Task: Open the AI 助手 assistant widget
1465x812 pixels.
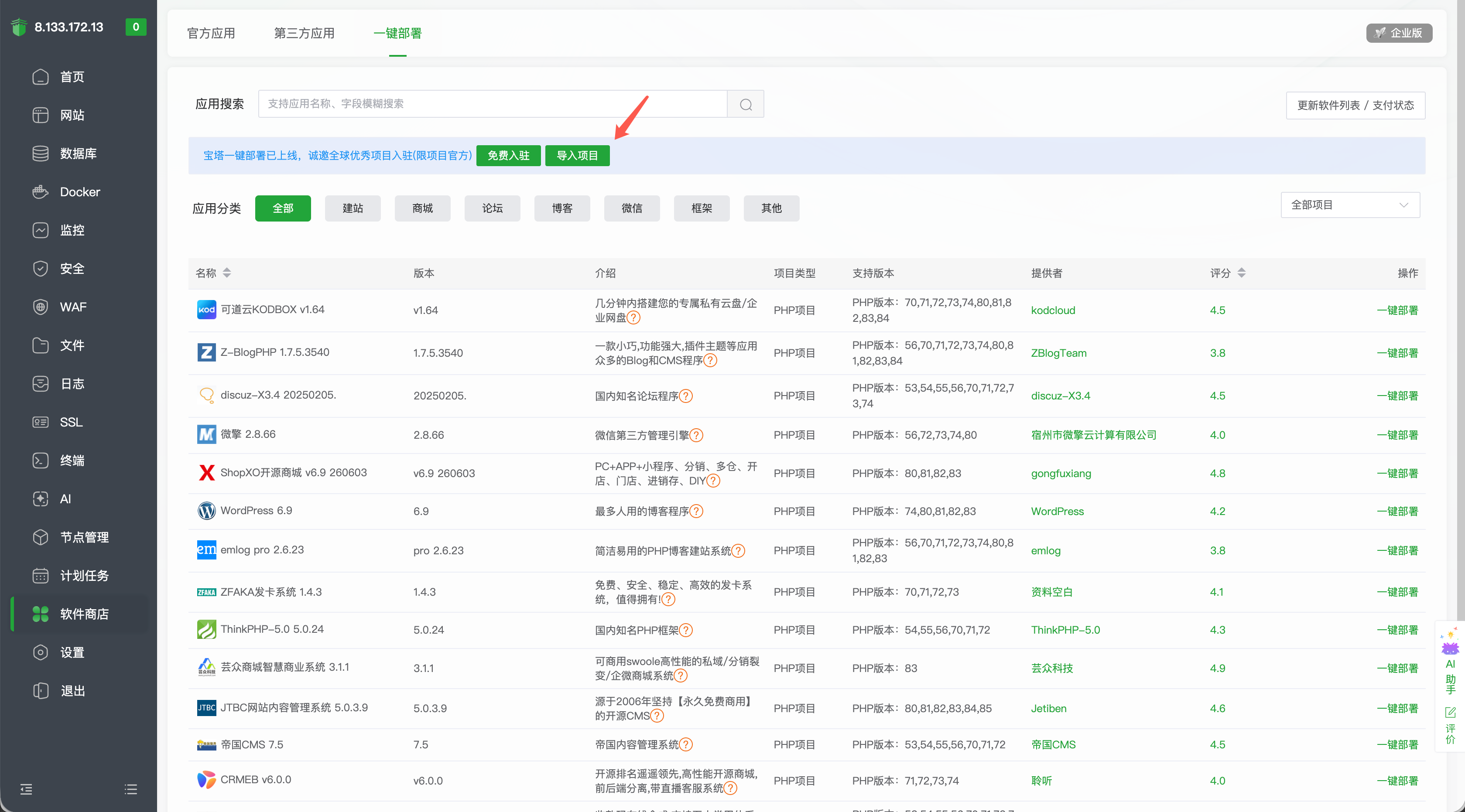Action: click(x=1450, y=661)
